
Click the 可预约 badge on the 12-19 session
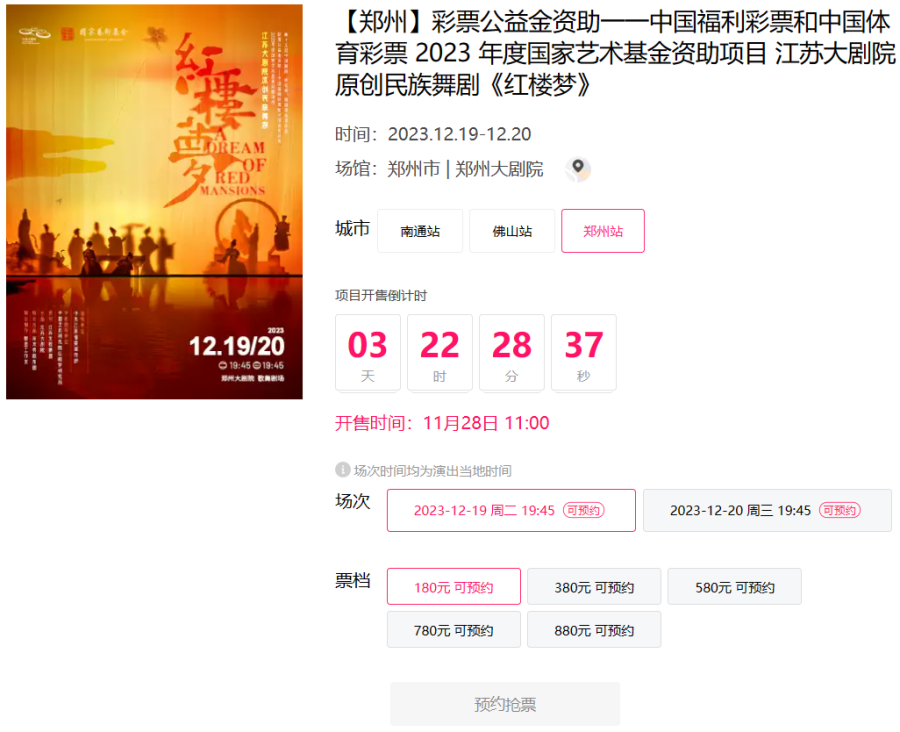tap(584, 510)
